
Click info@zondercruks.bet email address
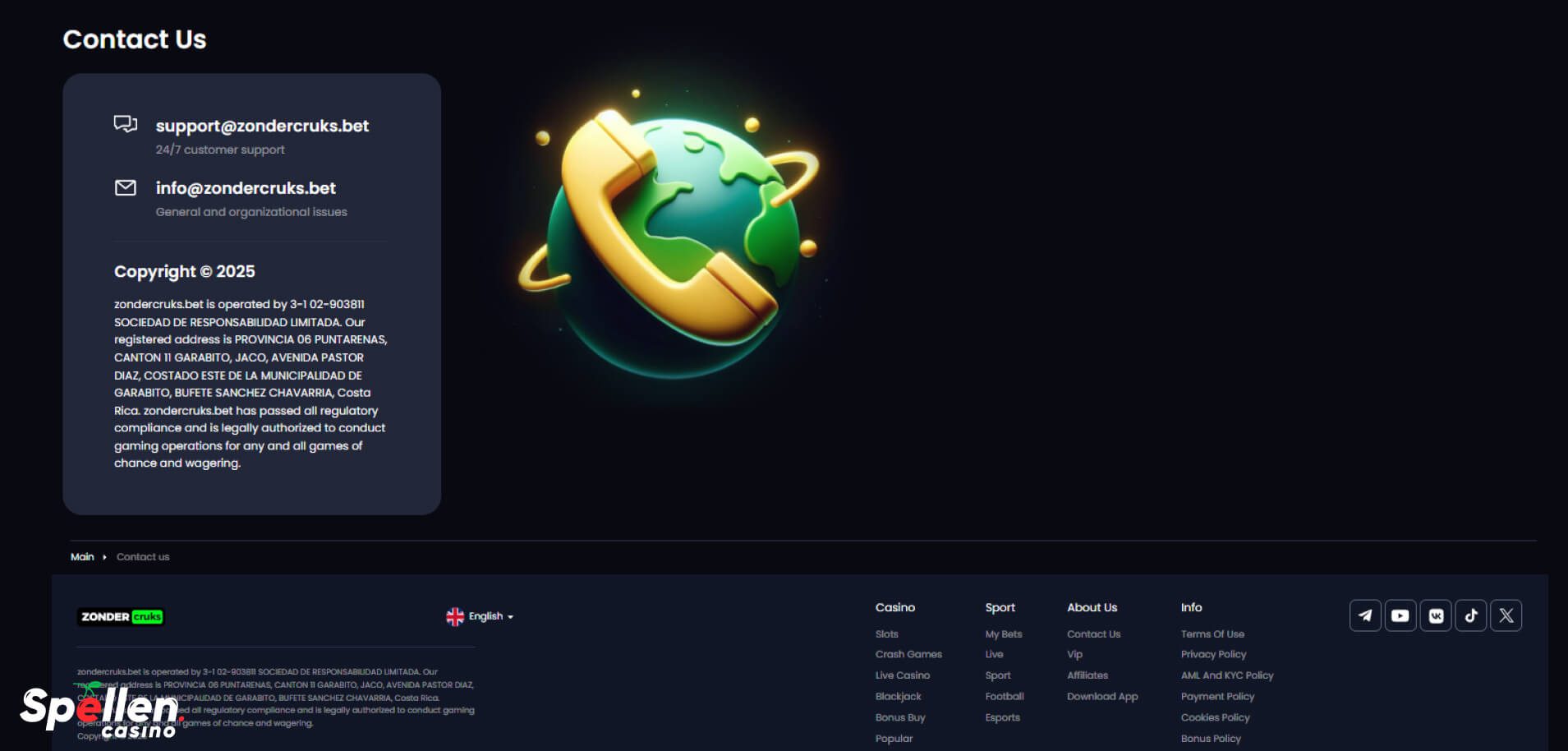point(246,188)
